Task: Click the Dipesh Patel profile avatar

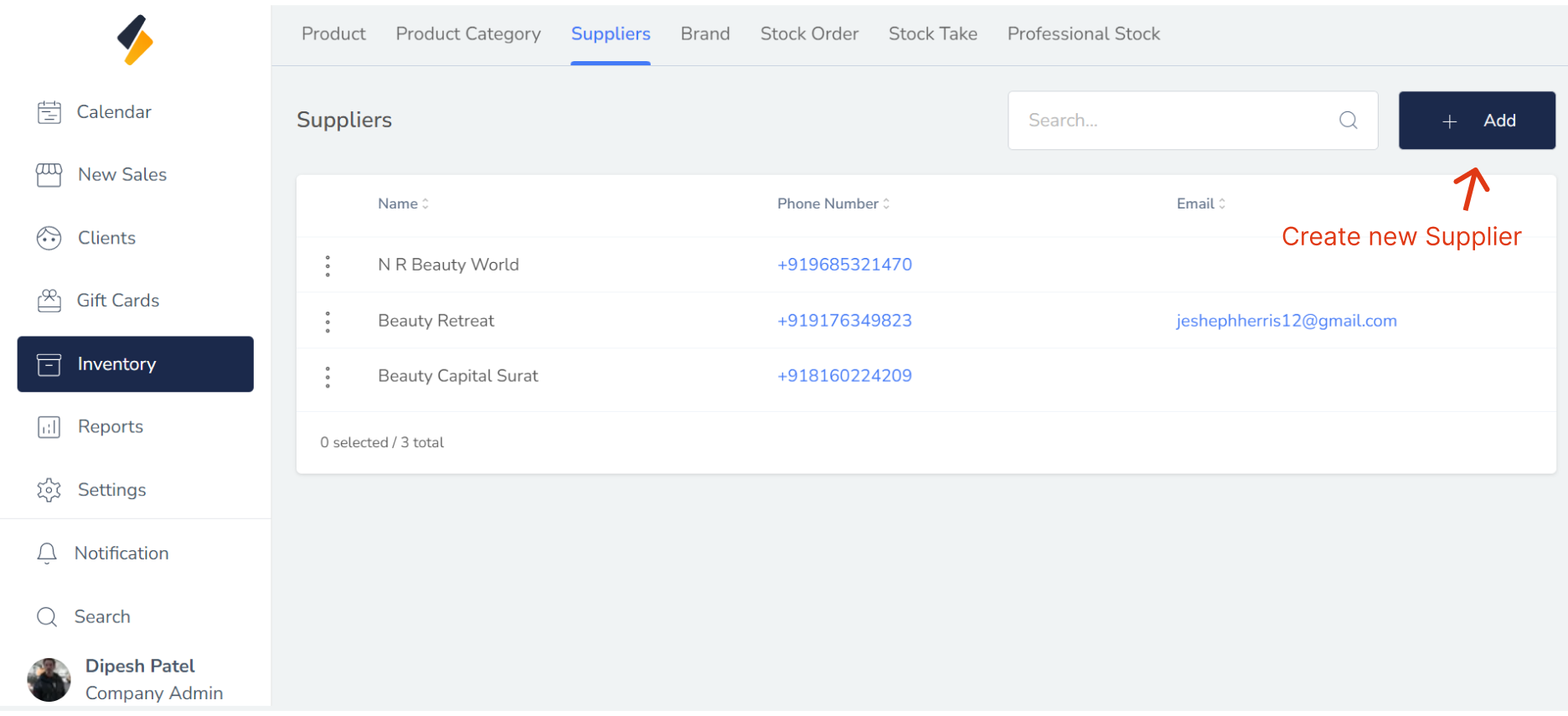Action: pos(49,679)
